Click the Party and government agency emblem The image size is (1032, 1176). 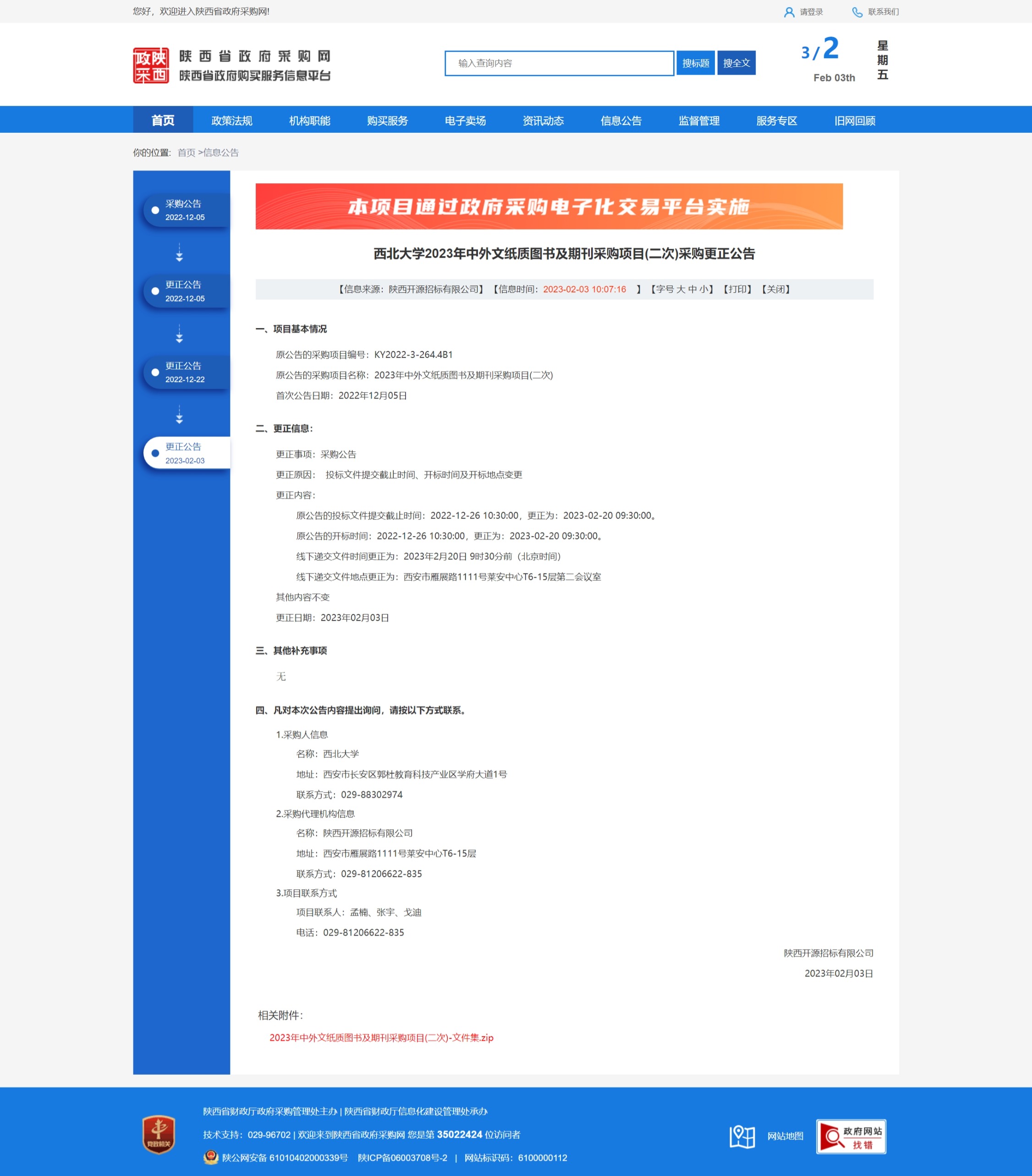[159, 1134]
